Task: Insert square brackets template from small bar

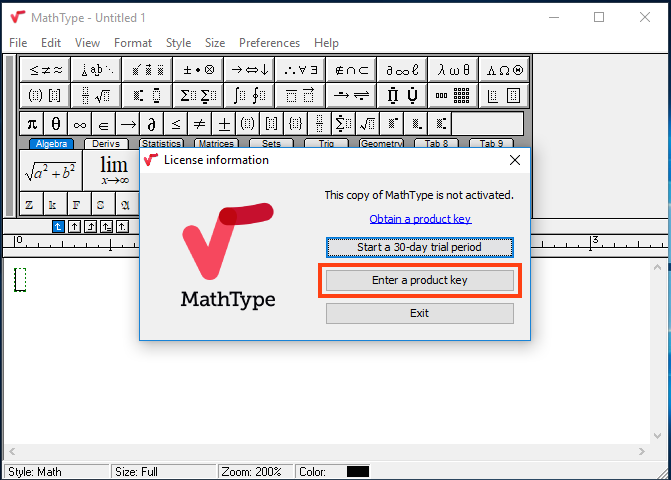Action: tap(271, 124)
